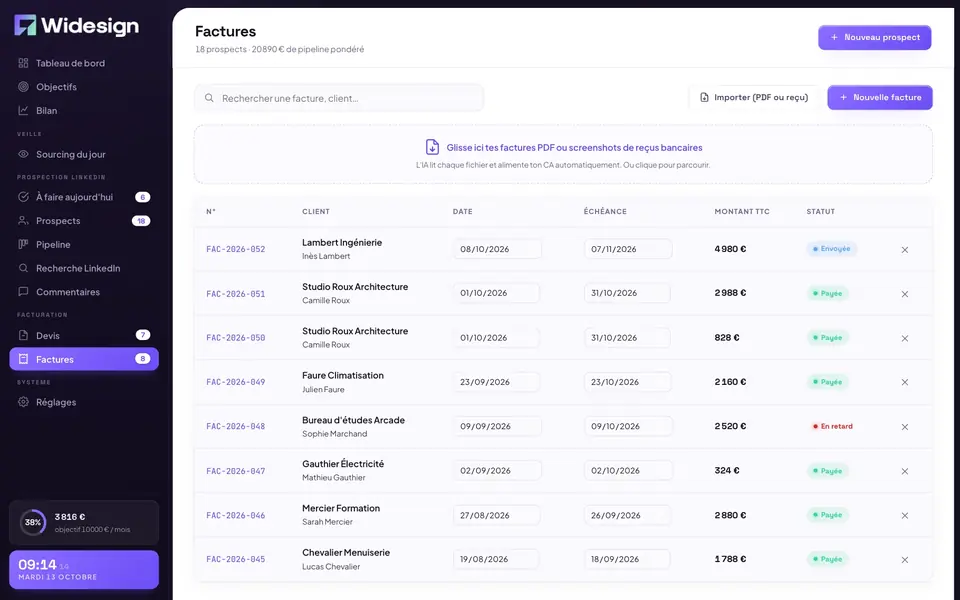Viewport: 960px width, 600px height.
Task: Change the Payée status of Faure Climatisation
Action: [827, 382]
